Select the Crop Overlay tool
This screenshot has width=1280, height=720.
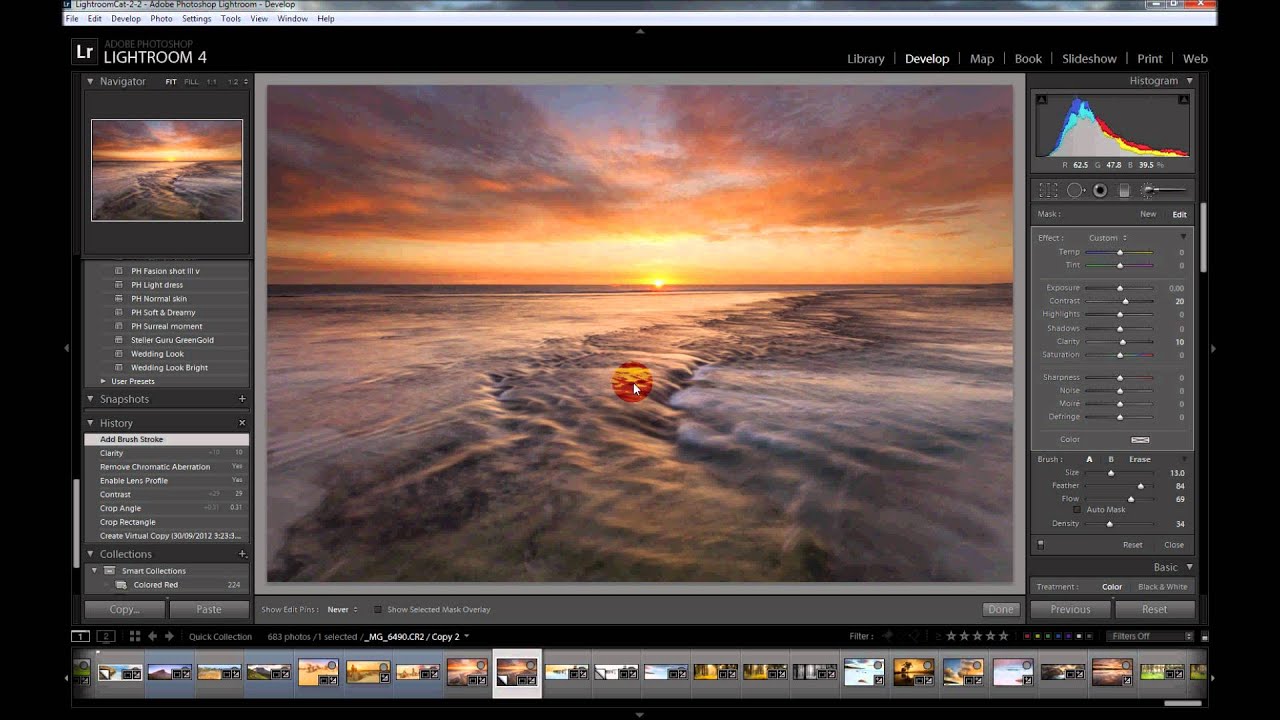tap(1048, 190)
